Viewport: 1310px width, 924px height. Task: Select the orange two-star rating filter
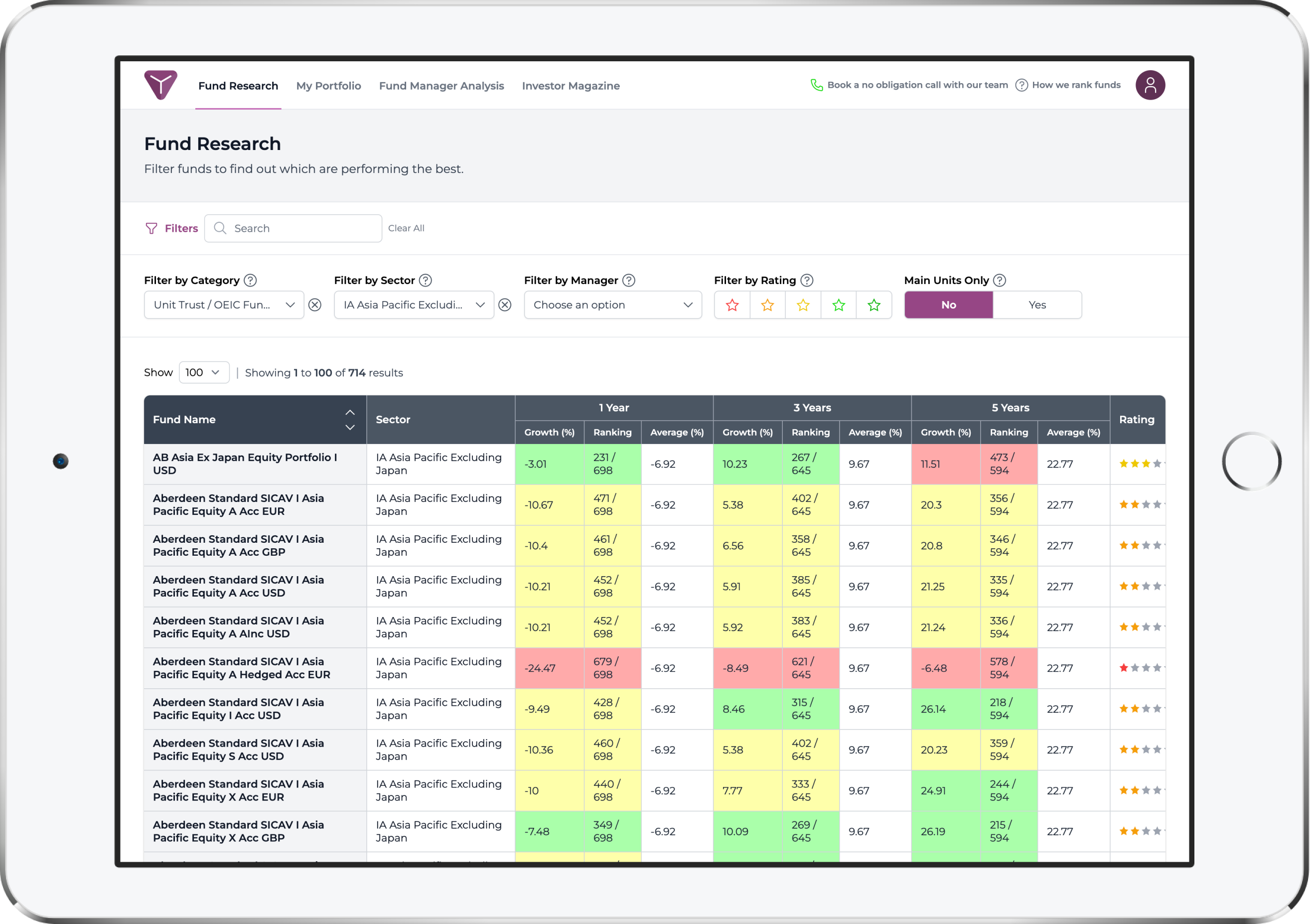point(767,305)
